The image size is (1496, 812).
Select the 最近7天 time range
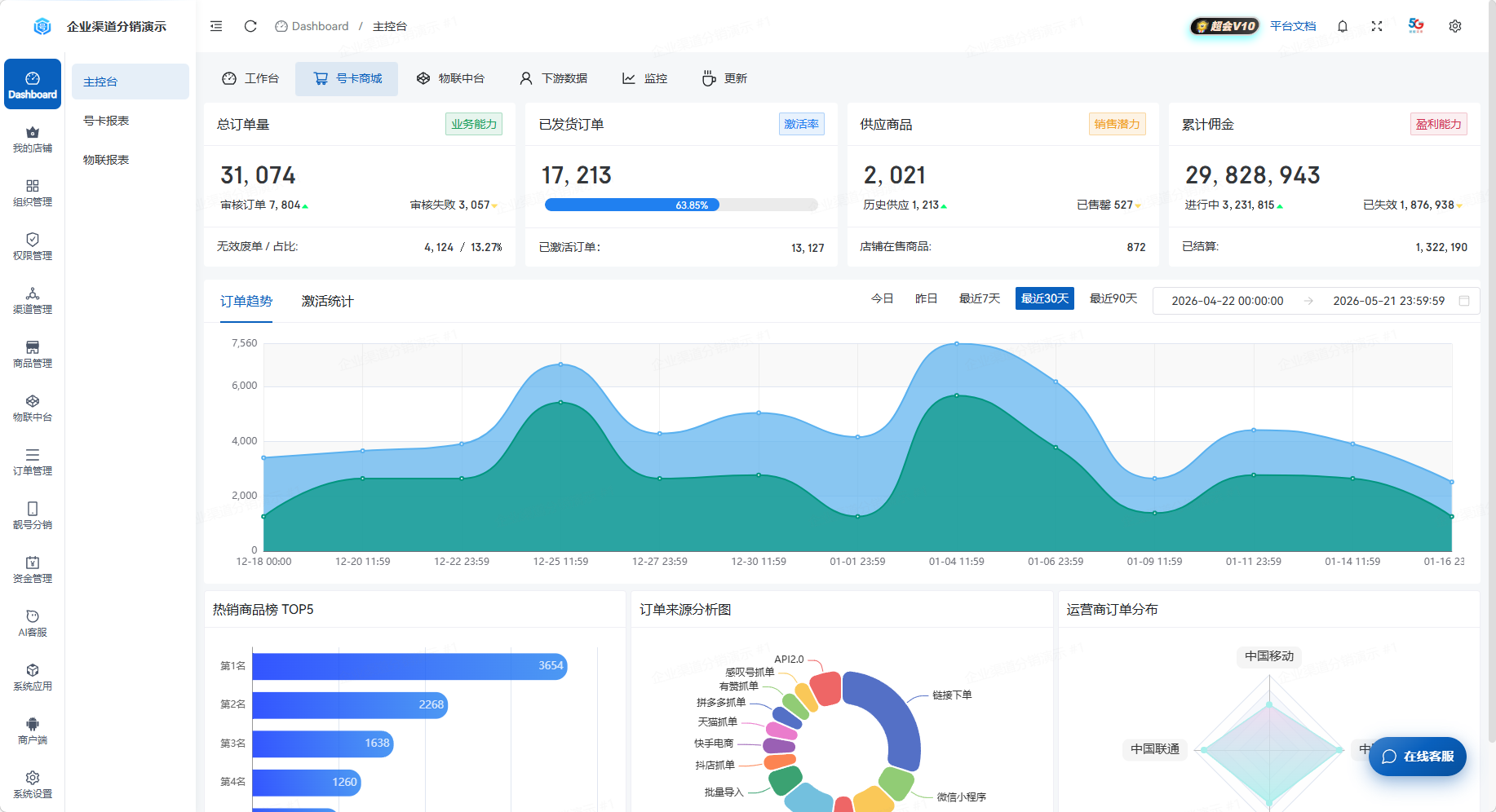click(980, 298)
